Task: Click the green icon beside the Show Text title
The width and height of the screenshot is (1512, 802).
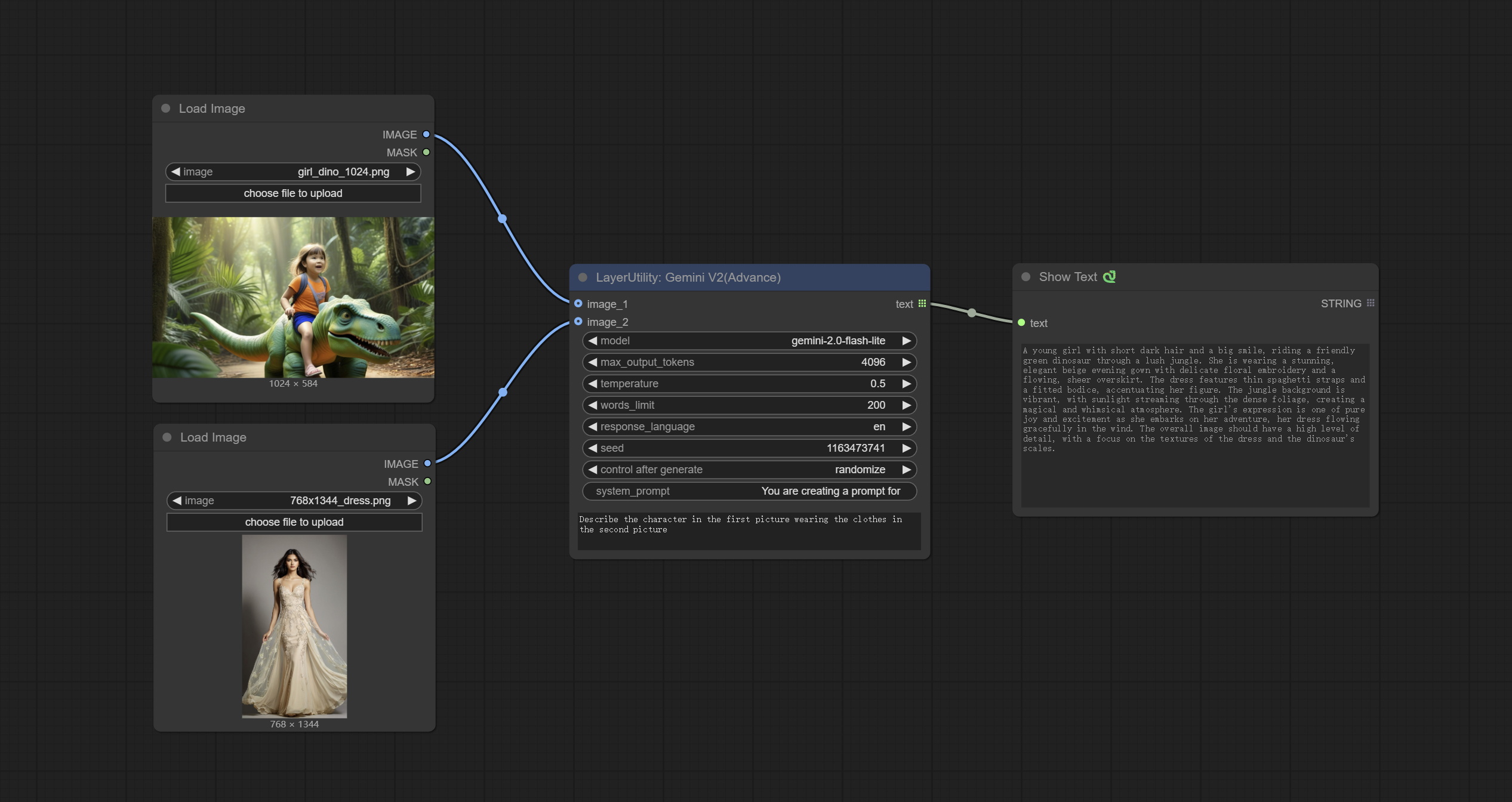Action: point(1109,277)
